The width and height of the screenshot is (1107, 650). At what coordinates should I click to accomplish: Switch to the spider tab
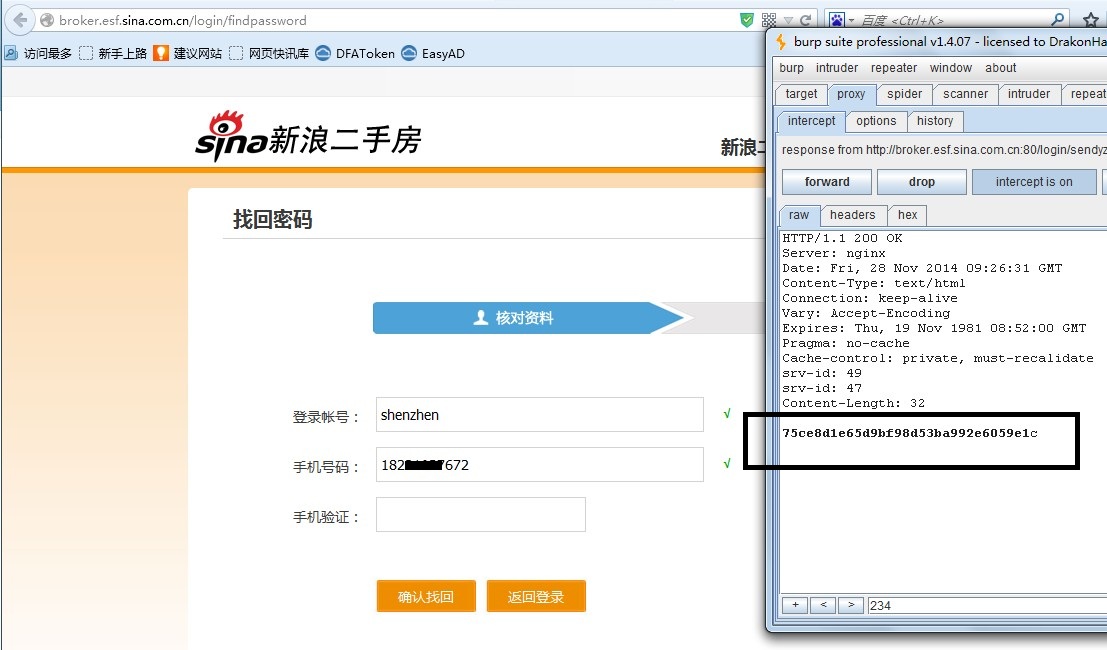pos(904,94)
